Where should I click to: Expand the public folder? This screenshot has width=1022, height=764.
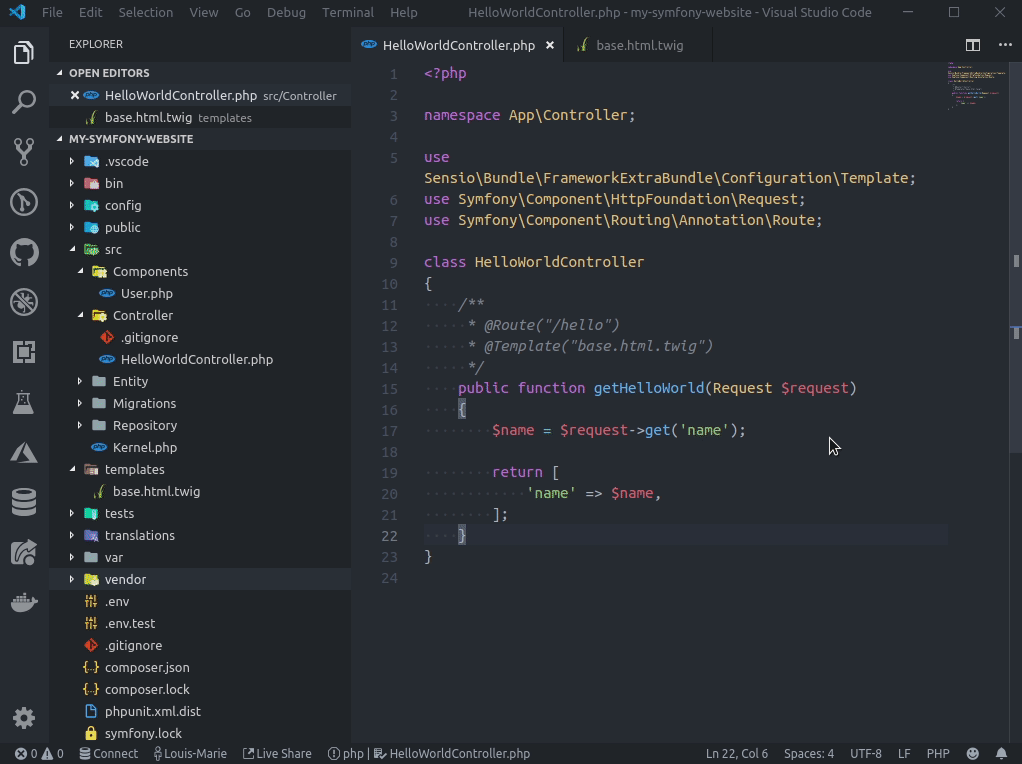(72, 228)
